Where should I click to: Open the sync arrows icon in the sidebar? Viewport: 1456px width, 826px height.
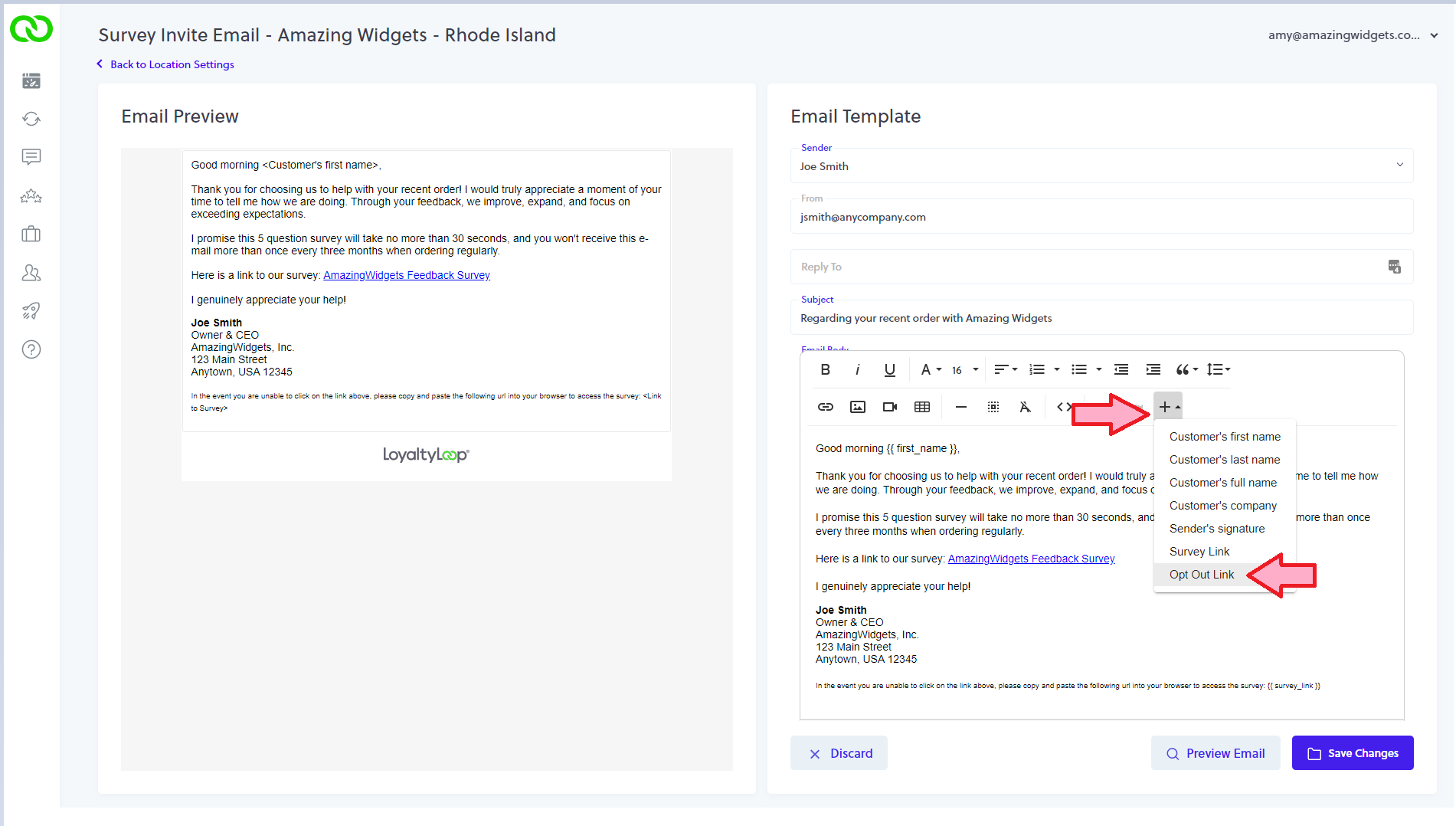point(31,119)
